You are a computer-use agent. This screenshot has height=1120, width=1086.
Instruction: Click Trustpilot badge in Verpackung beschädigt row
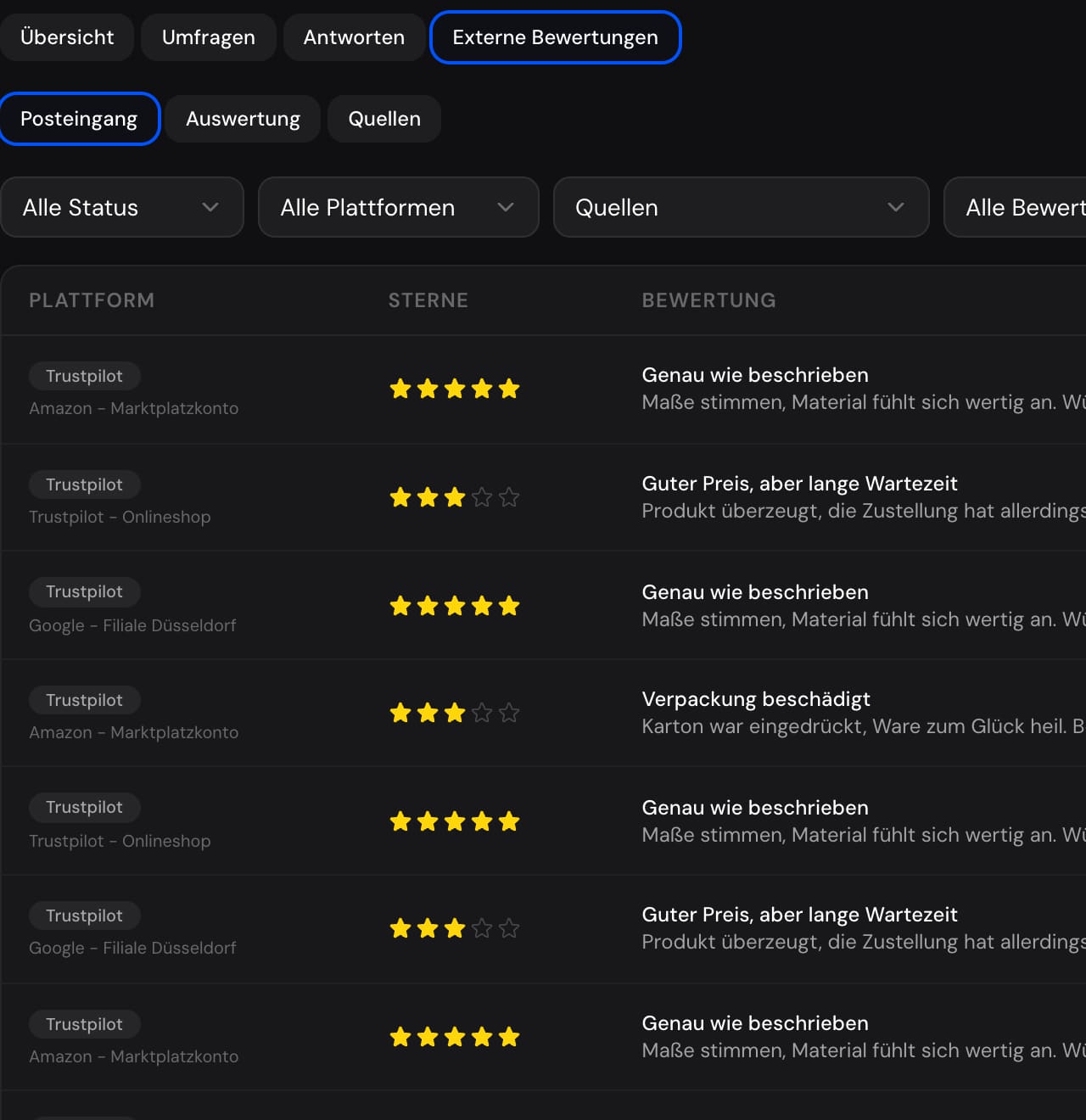click(84, 700)
